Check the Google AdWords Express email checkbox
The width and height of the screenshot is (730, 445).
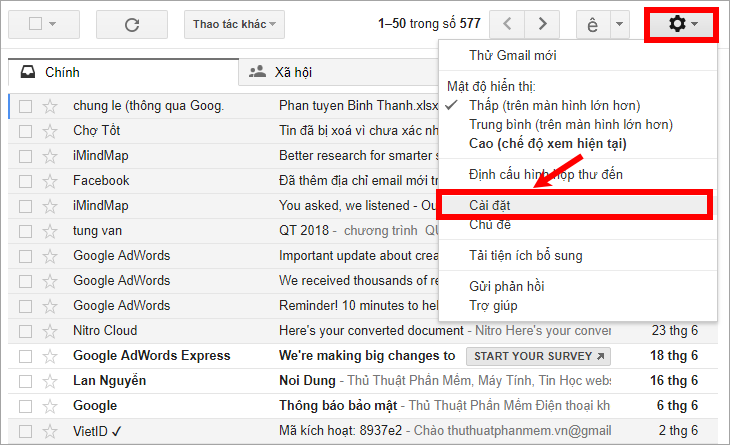click(26, 357)
